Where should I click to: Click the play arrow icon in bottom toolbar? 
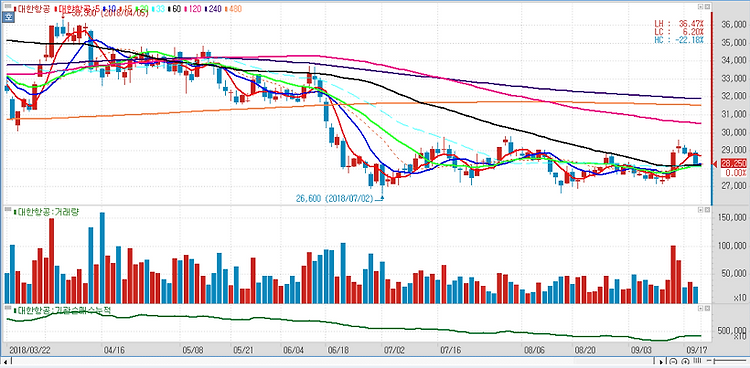[661, 362]
